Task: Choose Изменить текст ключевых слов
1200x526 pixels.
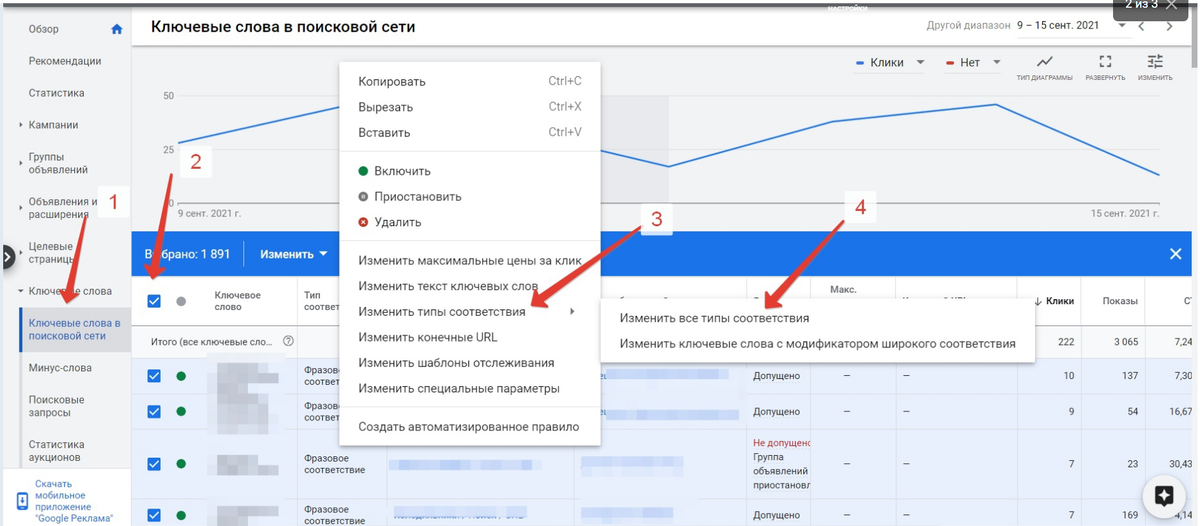Action: click(469, 286)
